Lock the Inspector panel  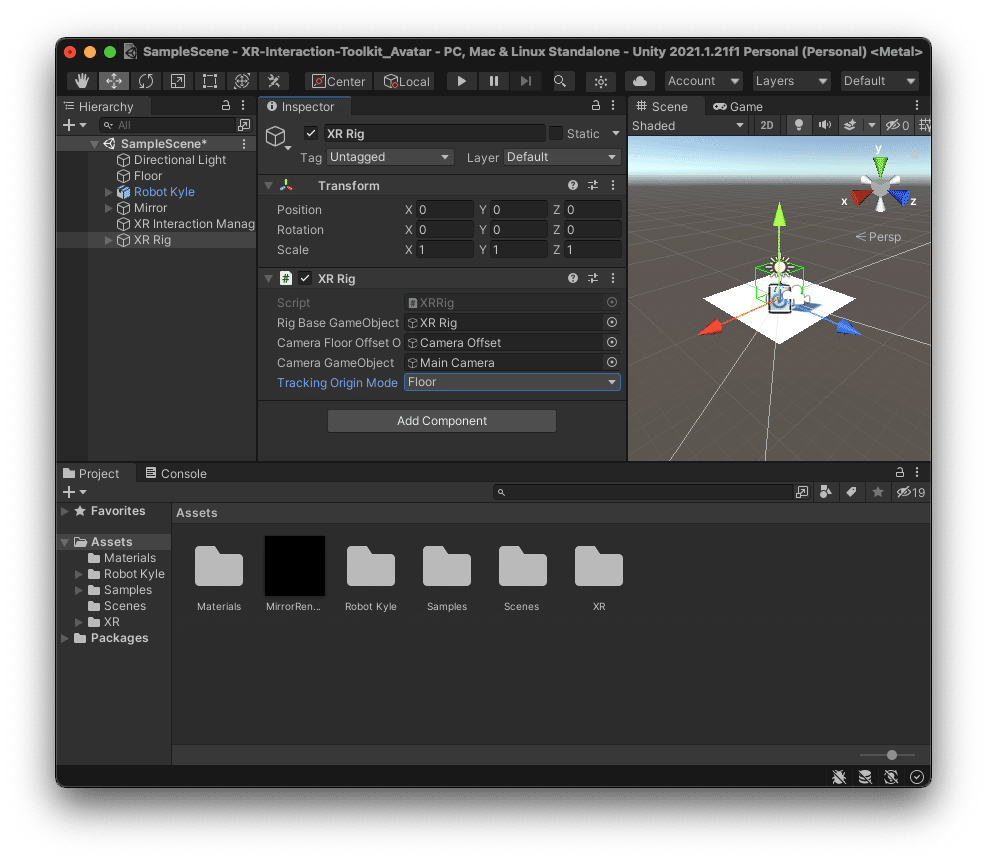click(595, 105)
